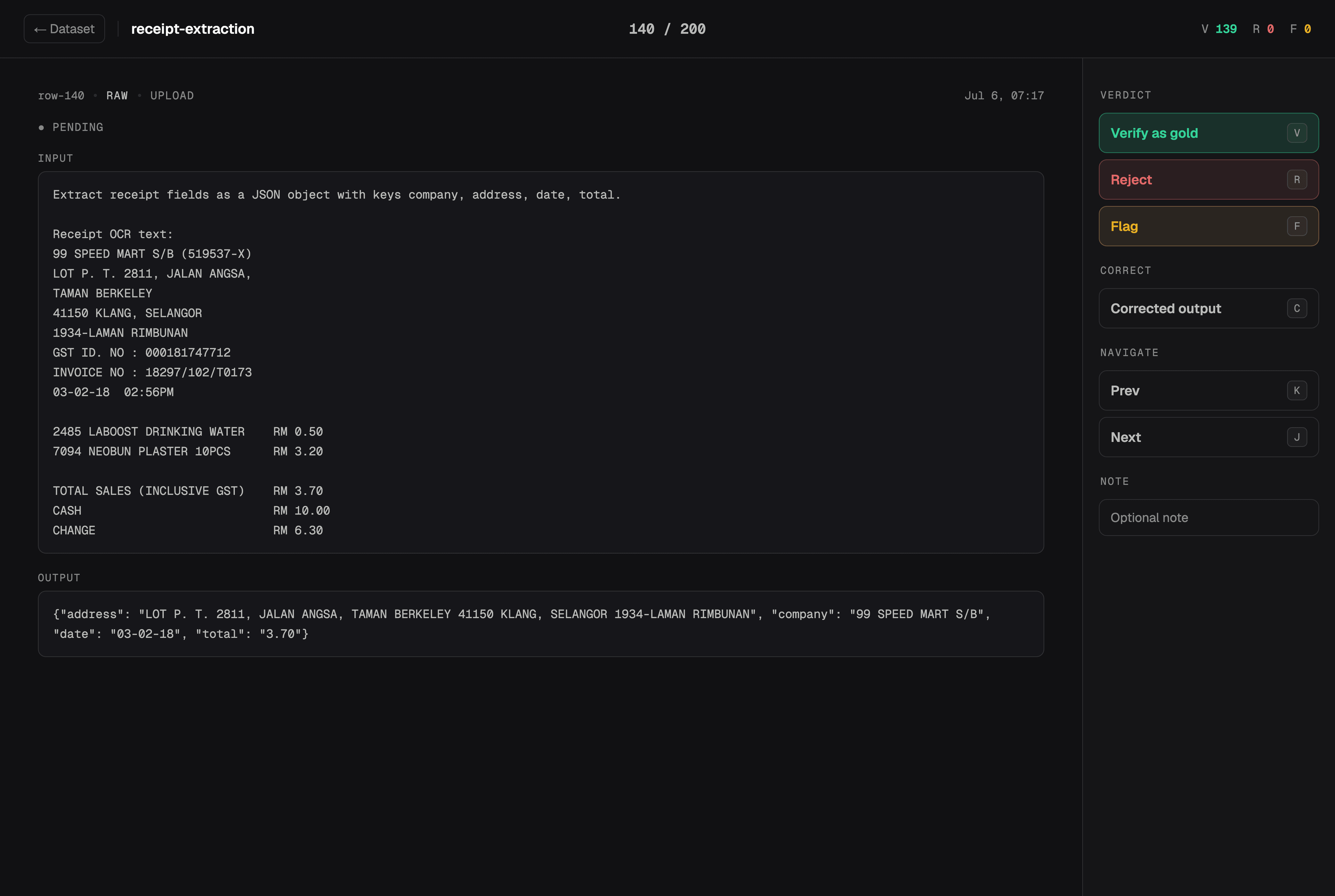Viewport: 1335px width, 896px height.
Task: Click the rejected count R 0
Action: [x=1263, y=29]
